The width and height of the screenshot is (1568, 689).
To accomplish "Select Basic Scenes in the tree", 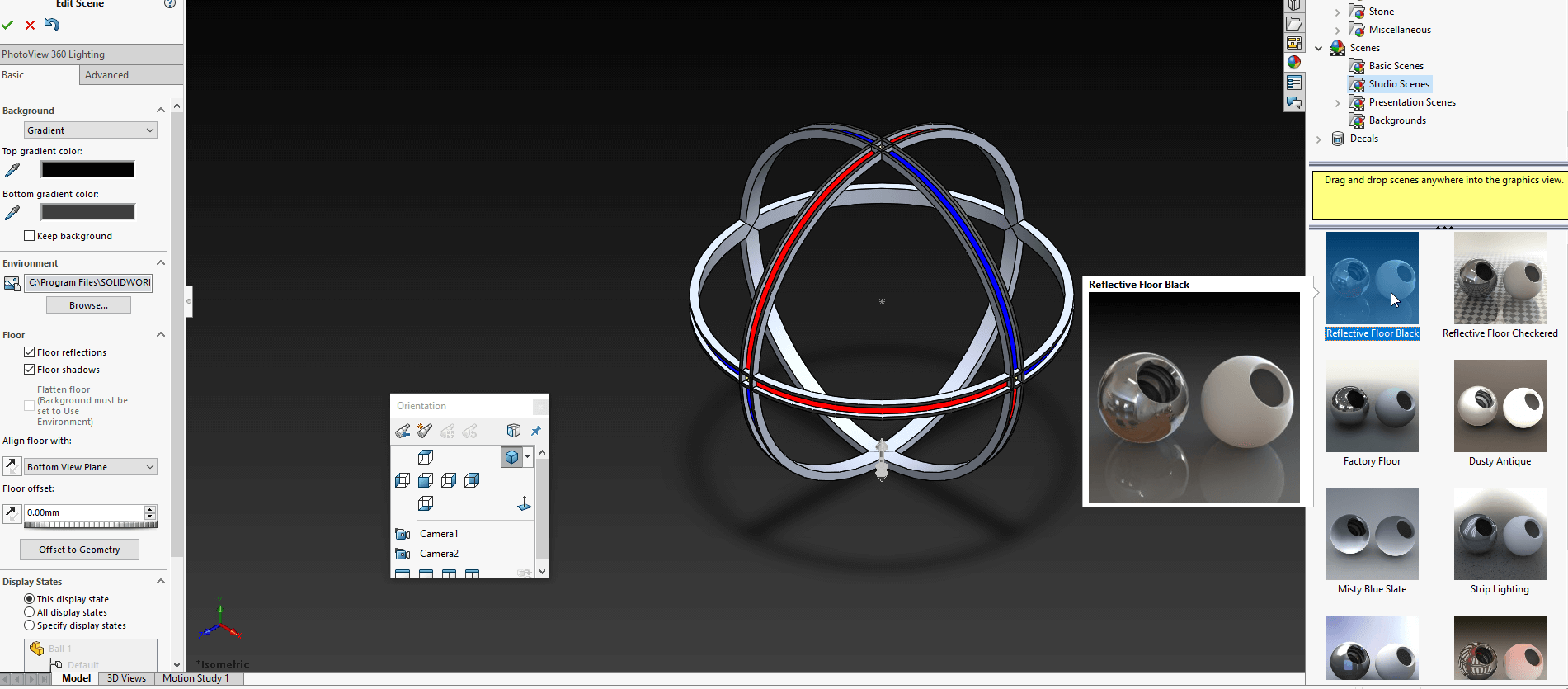I will tap(1396, 66).
